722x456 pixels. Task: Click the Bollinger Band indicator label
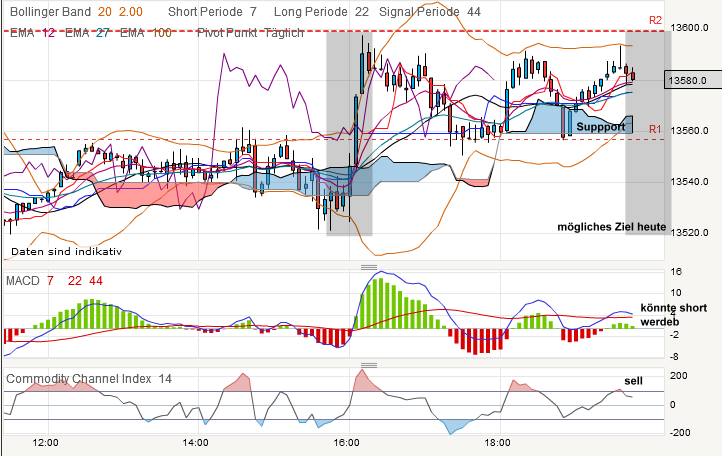coord(50,12)
